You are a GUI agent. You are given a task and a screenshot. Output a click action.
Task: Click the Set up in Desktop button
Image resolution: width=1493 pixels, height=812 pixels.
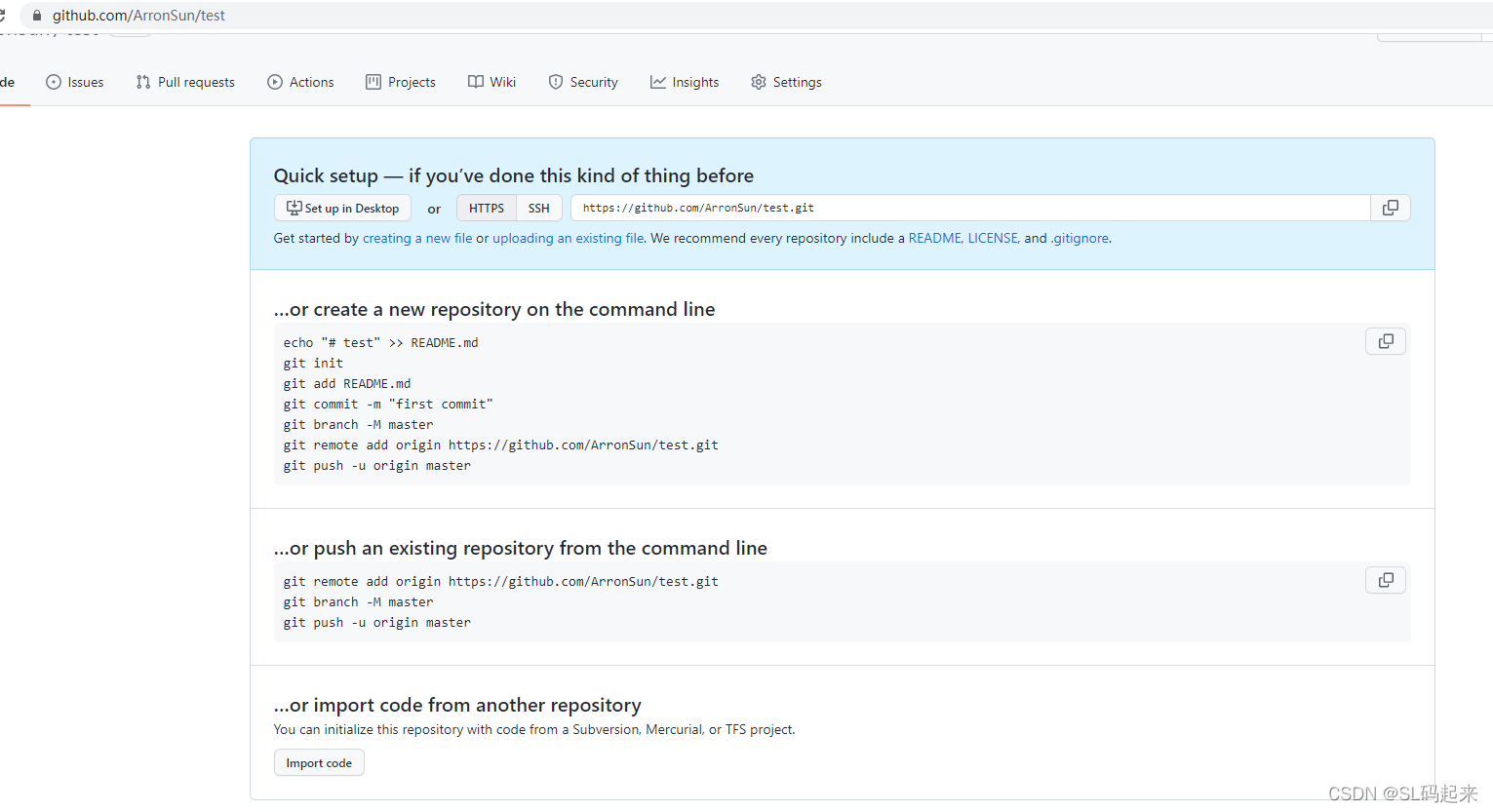[x=342, y=208]
